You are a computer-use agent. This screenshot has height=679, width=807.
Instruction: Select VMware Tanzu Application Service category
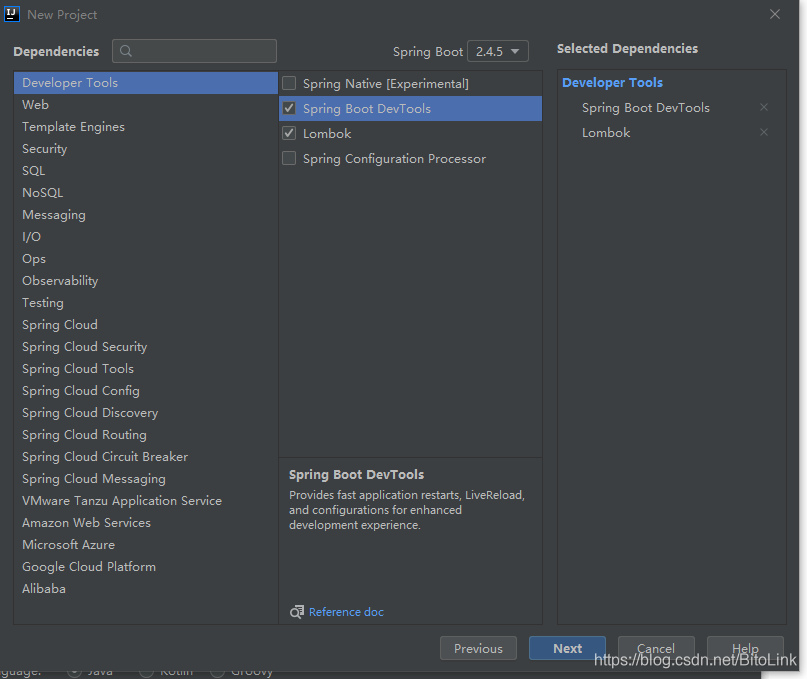coord(146,501)
